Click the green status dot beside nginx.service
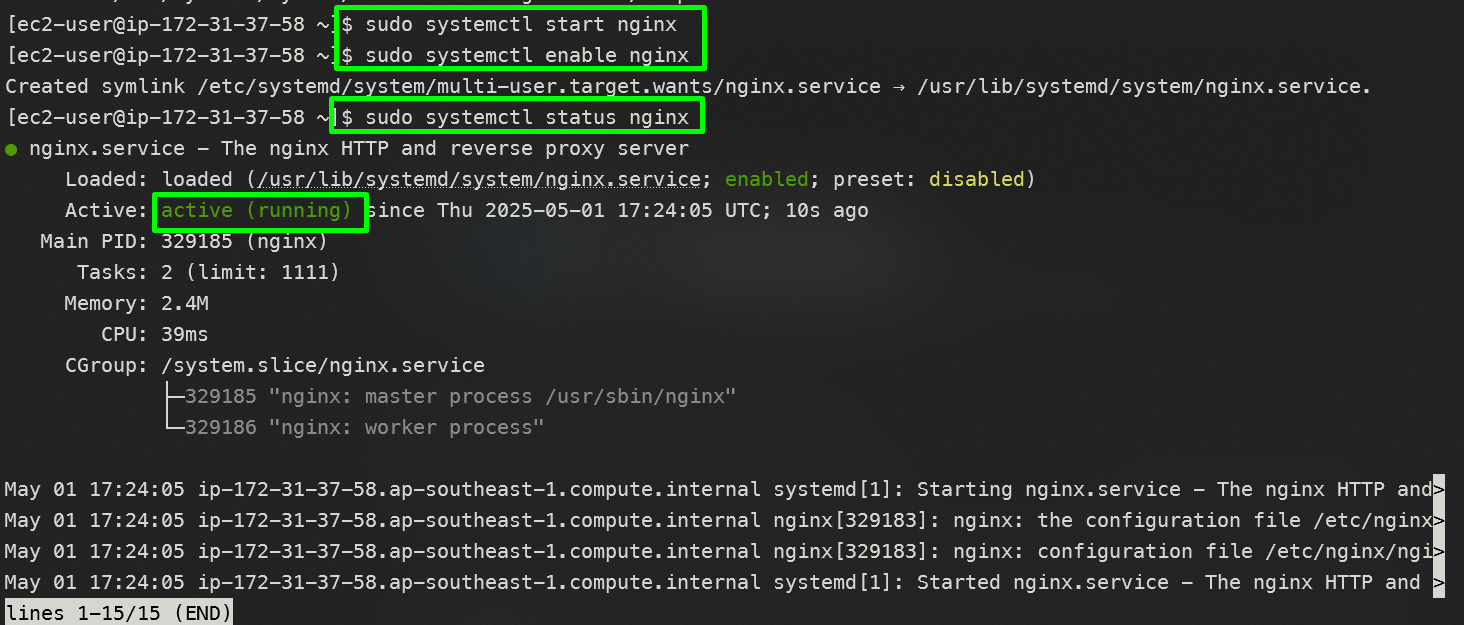Screen dimensions: 1464x625 pos(11,150)
